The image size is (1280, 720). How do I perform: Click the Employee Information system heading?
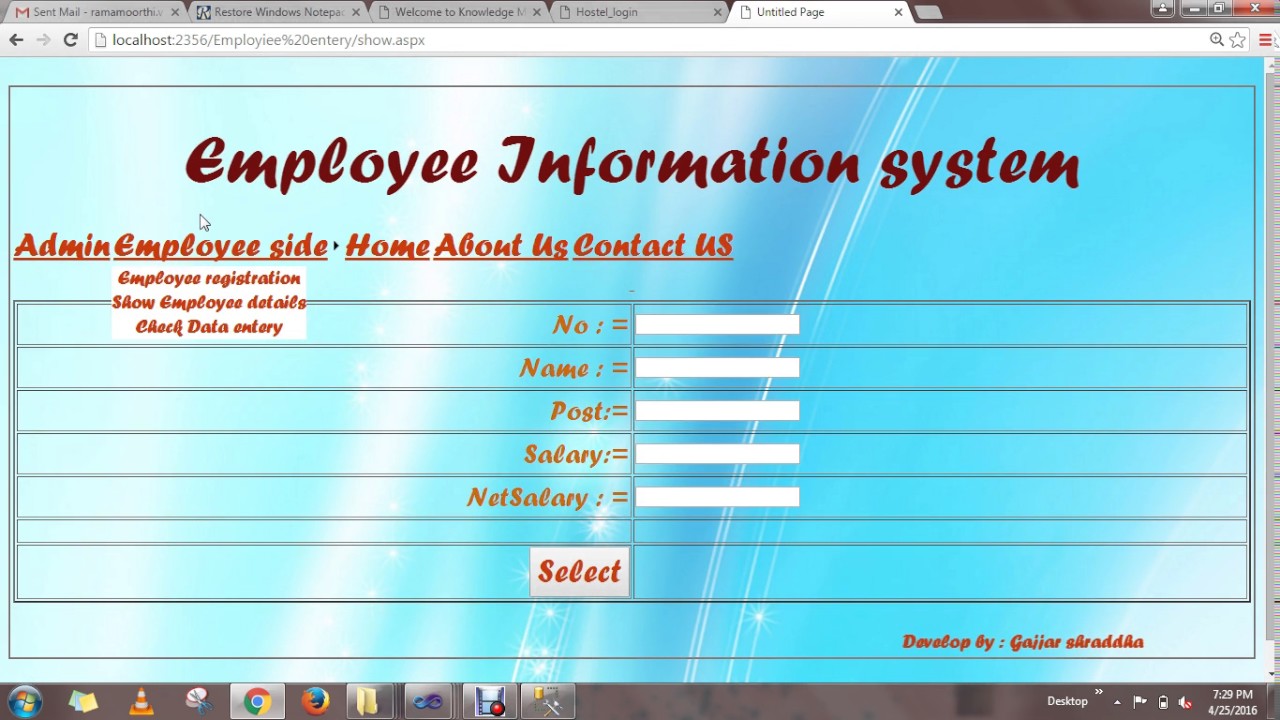[632, 162]
